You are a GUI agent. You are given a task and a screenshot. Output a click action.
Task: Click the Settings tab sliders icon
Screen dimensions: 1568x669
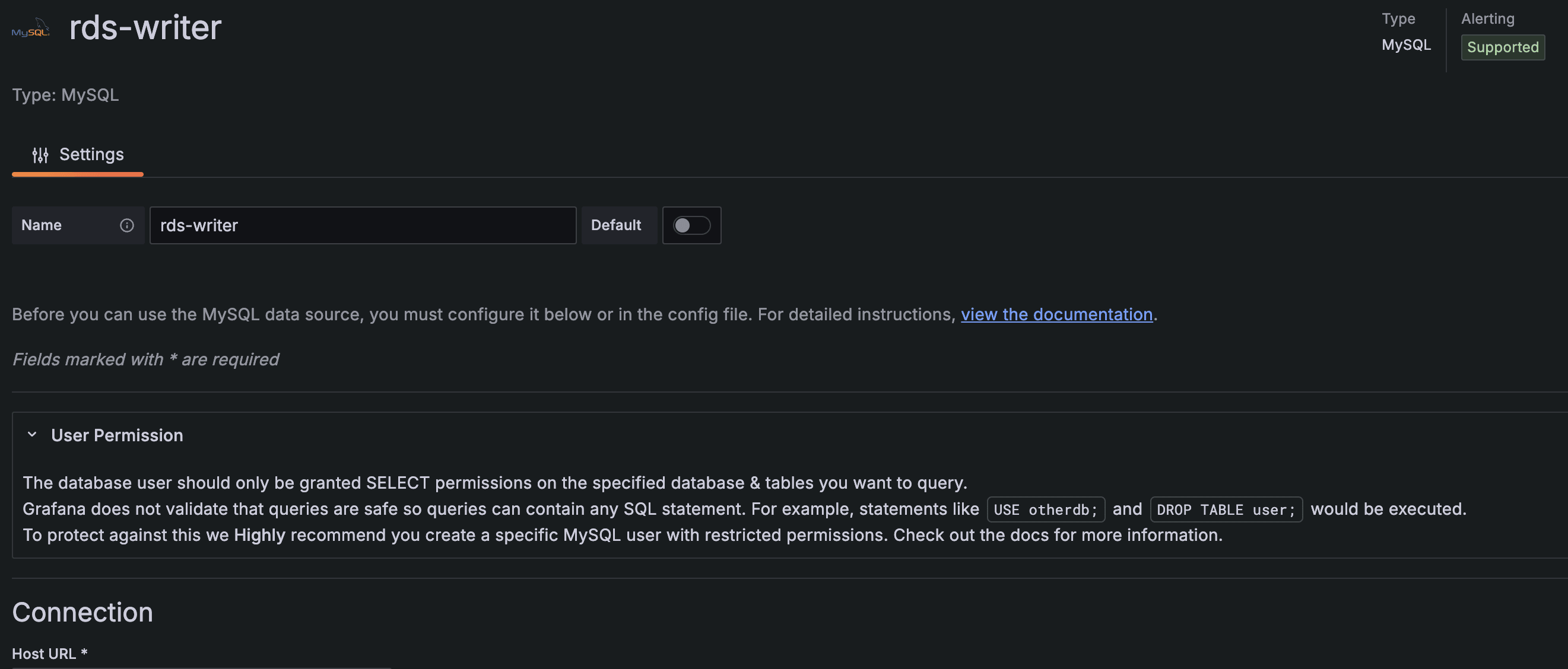click(40, 155)
